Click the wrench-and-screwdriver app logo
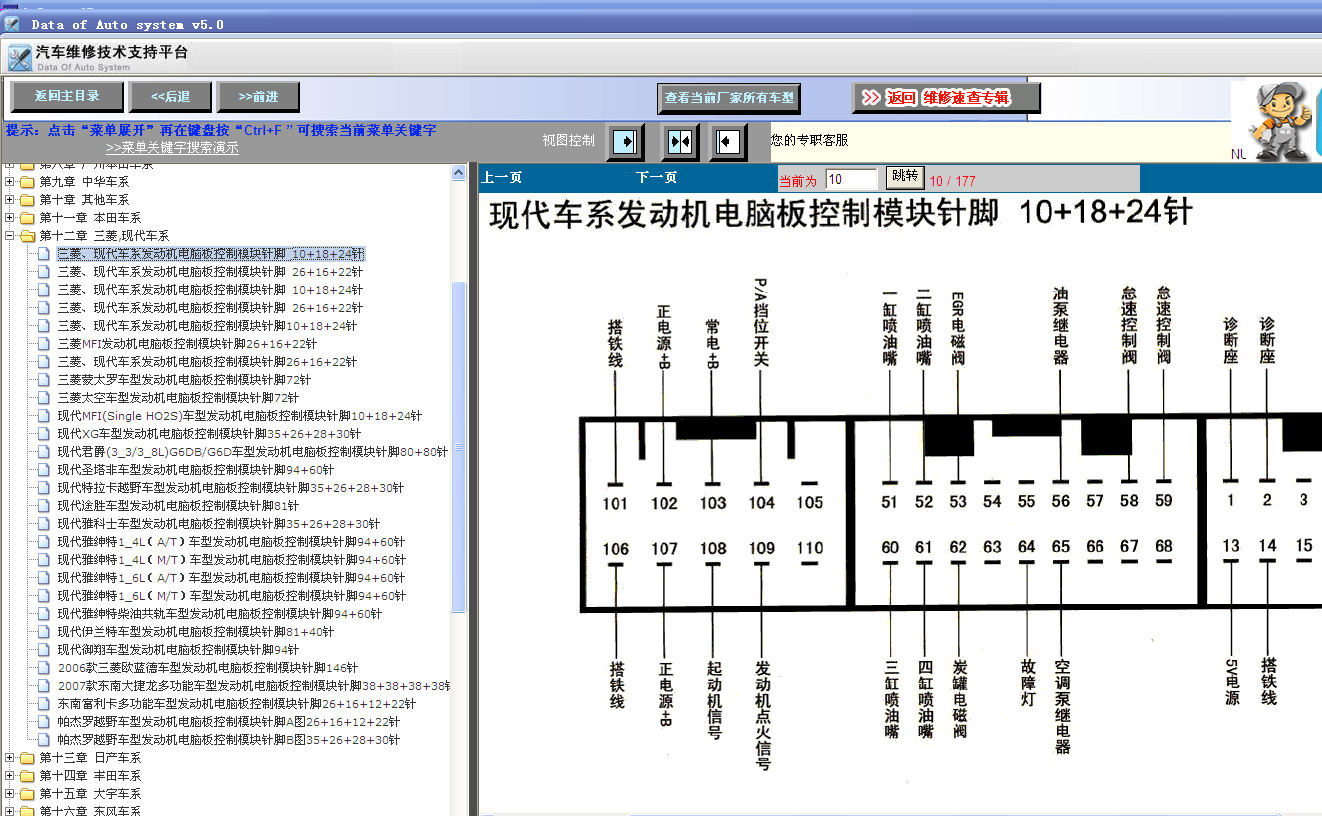 [x=19, y=58]
